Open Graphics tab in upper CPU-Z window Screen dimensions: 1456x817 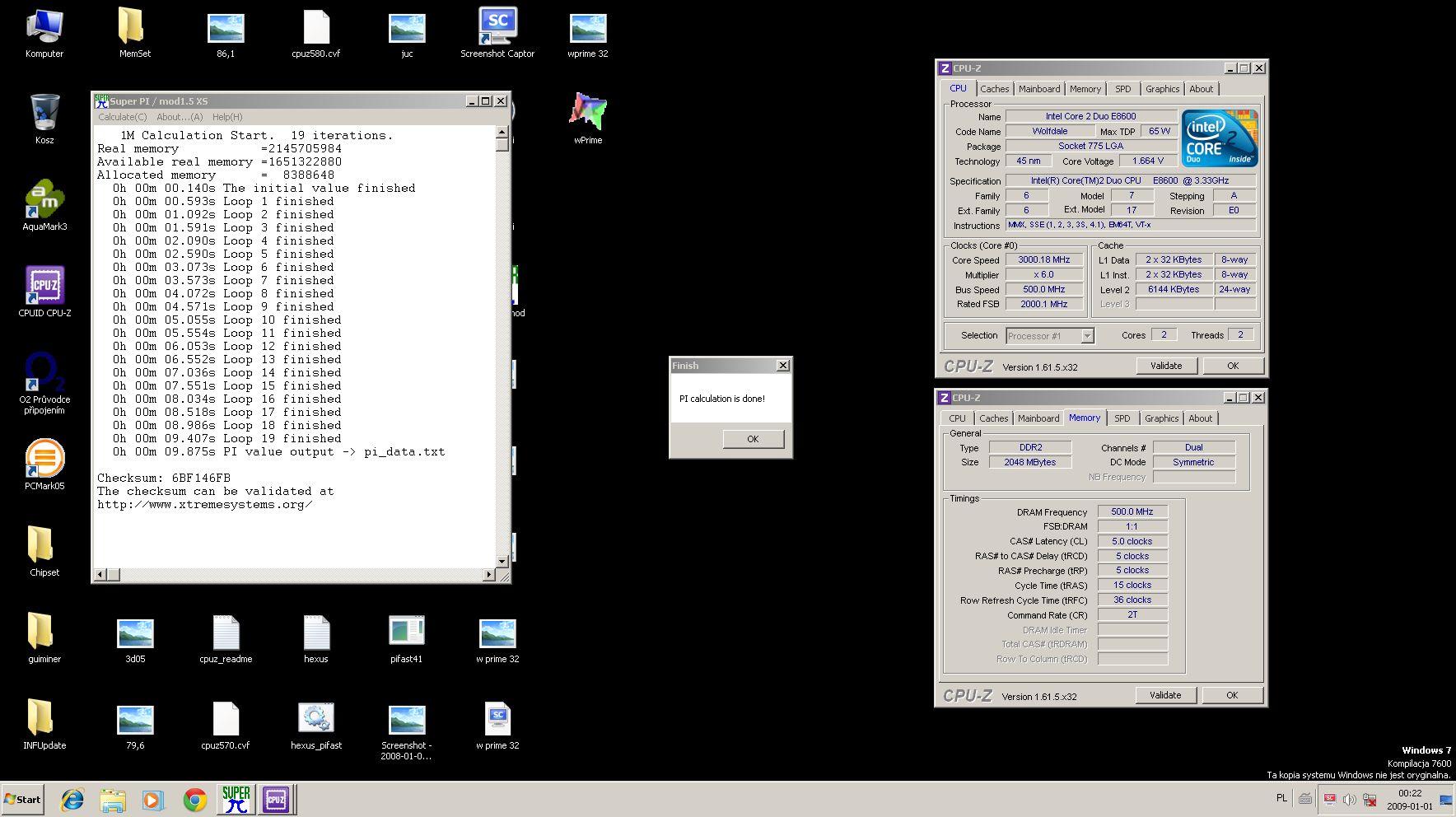click(x=1162, y=89)
